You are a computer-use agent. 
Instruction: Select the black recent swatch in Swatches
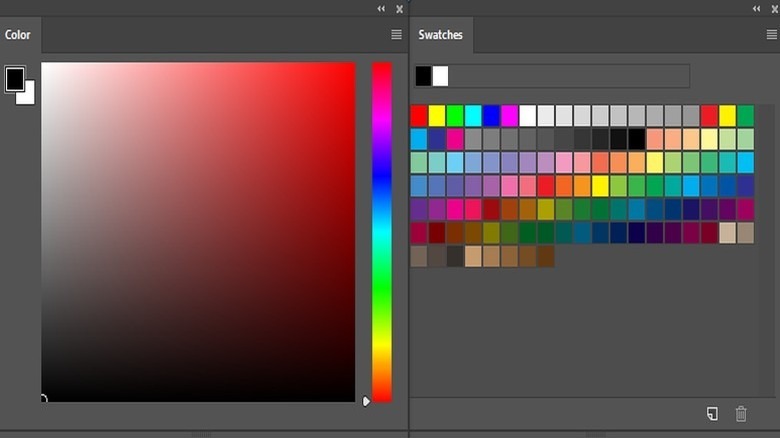click(x=423, y=76)
